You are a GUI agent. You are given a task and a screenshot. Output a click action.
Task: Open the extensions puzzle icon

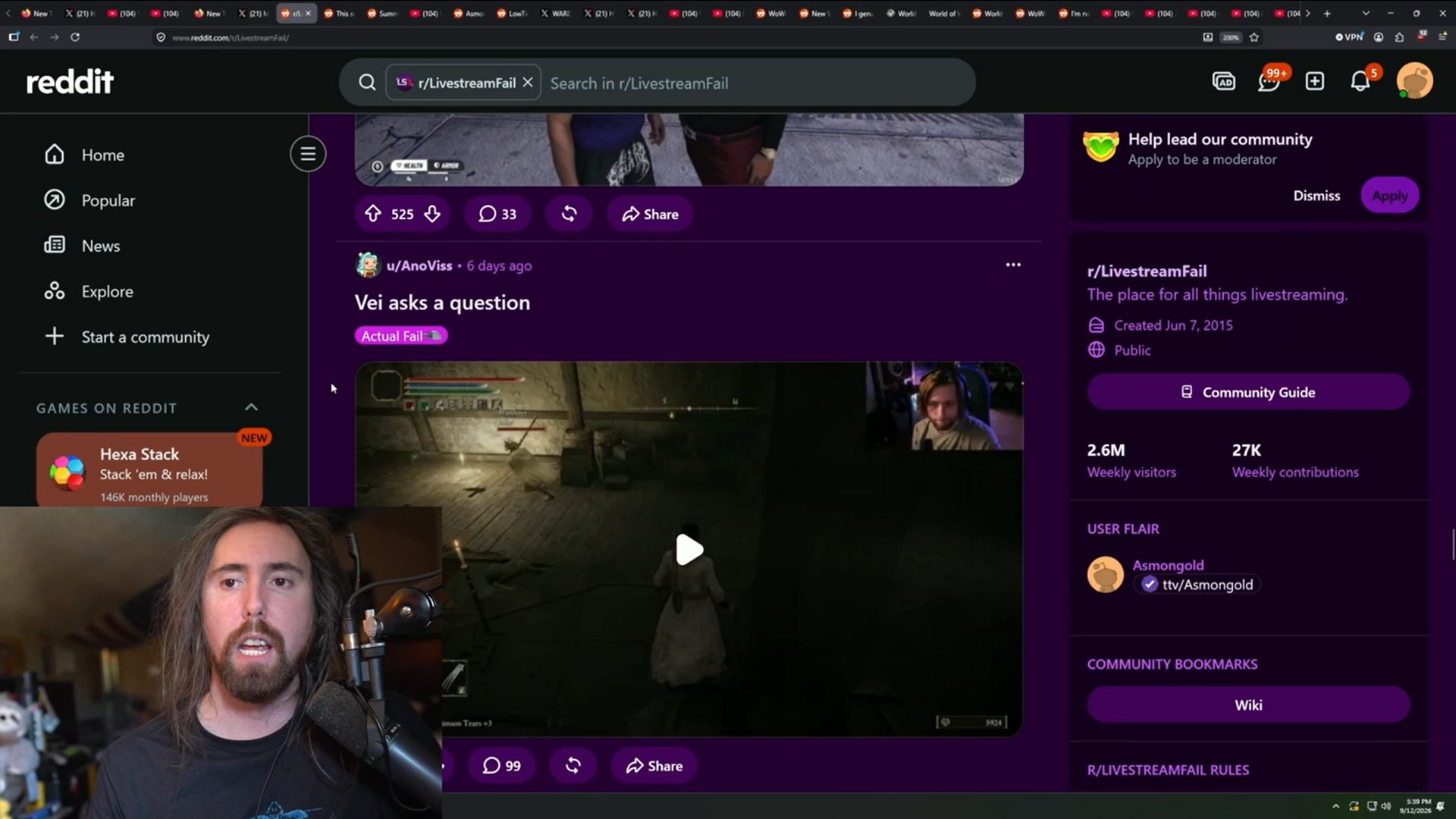[1399, 37]
